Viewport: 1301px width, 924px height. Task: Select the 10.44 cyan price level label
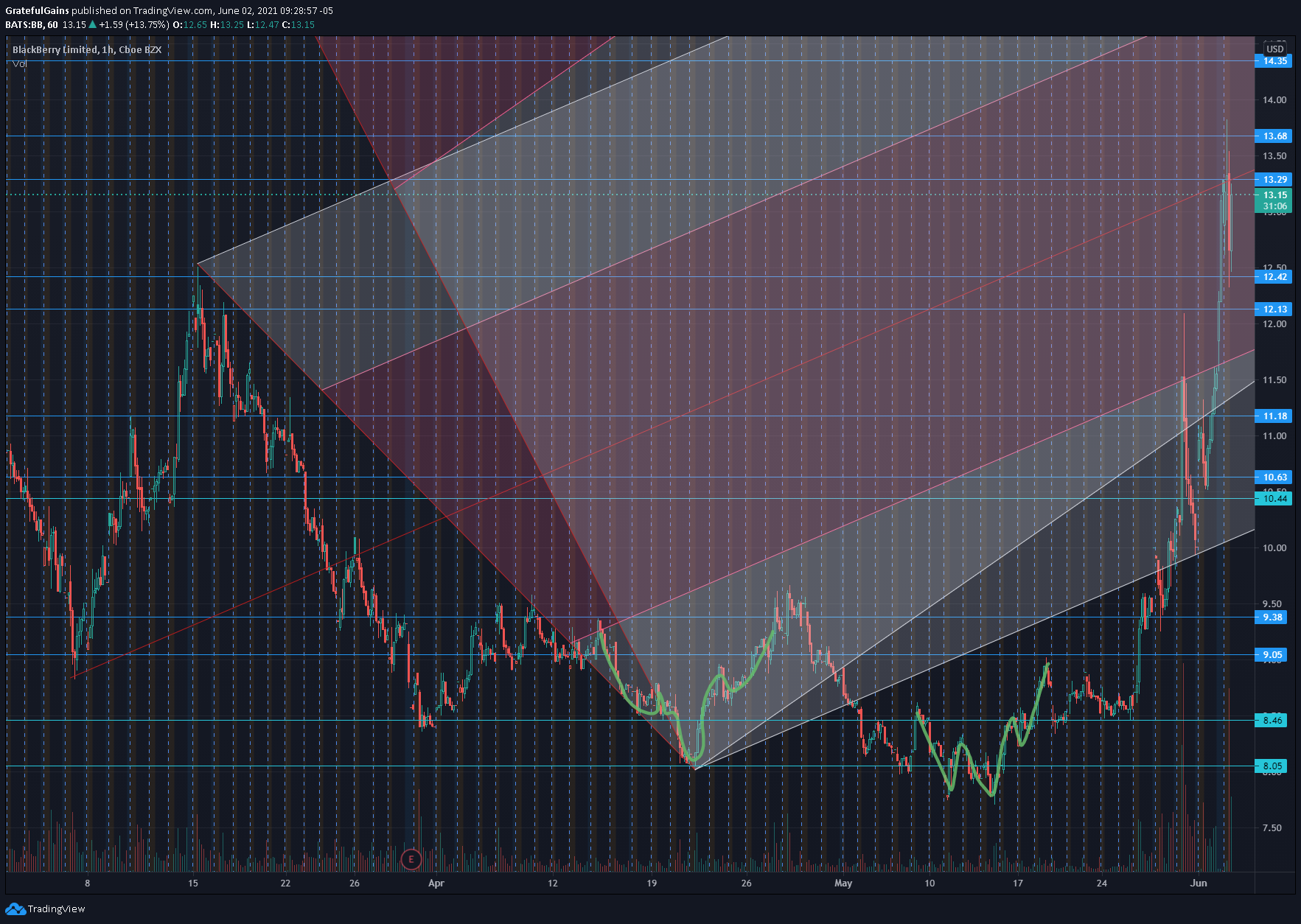pyautogui.click(x=1273, y=499)
